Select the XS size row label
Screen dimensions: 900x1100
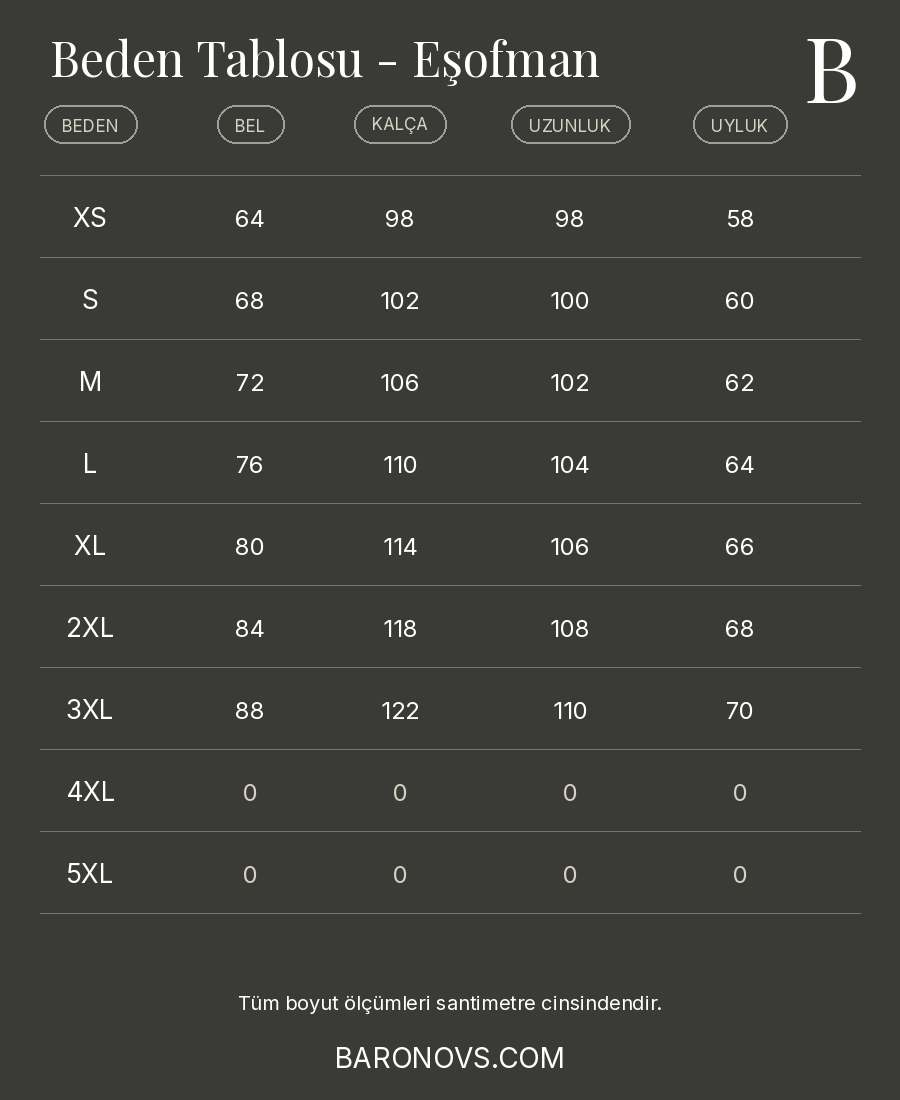[x=90, y=218]
